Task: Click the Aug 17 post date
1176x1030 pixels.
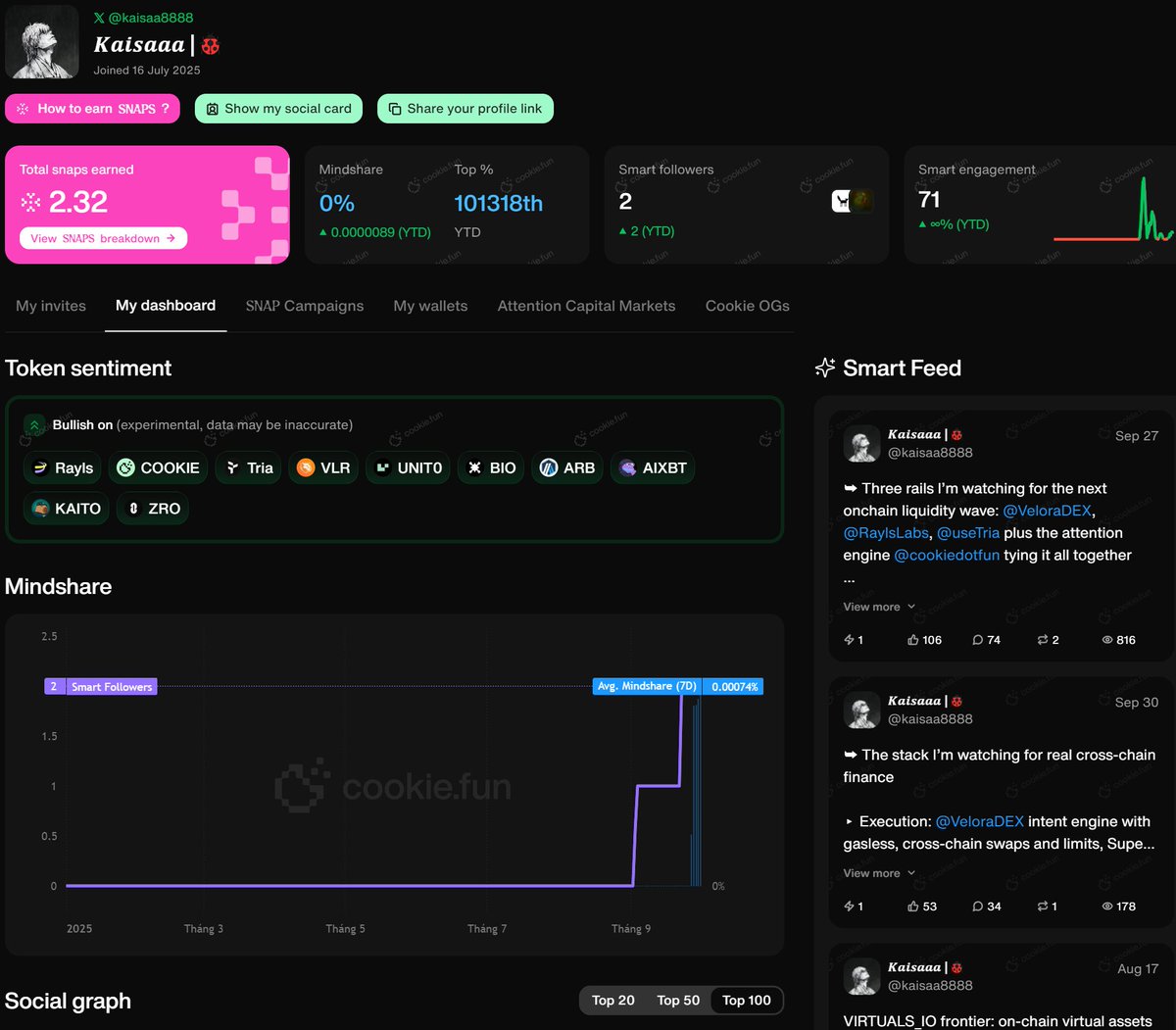Action: 1138,969
